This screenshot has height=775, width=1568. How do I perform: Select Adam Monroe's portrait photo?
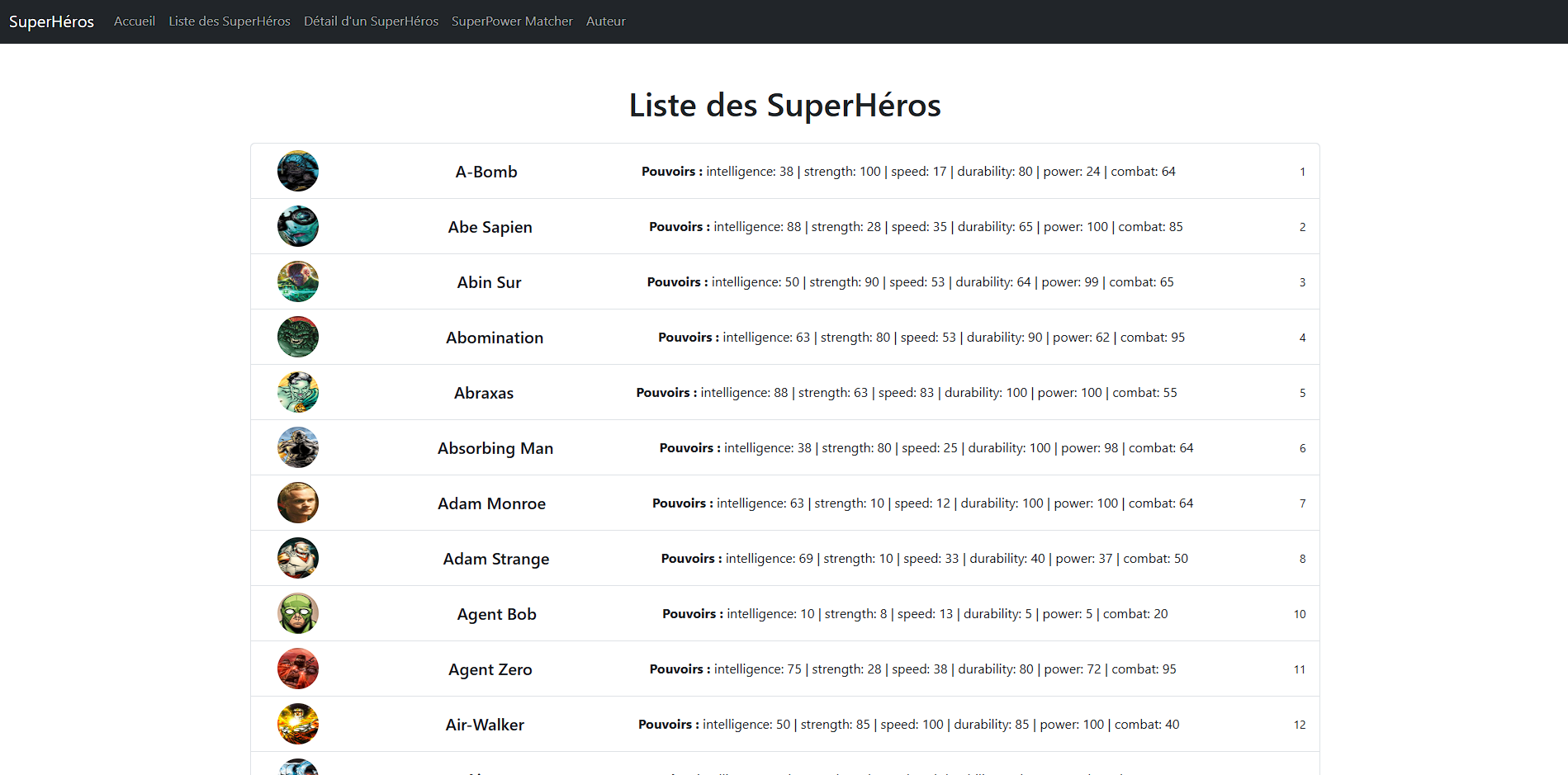[x=297, y=503]
